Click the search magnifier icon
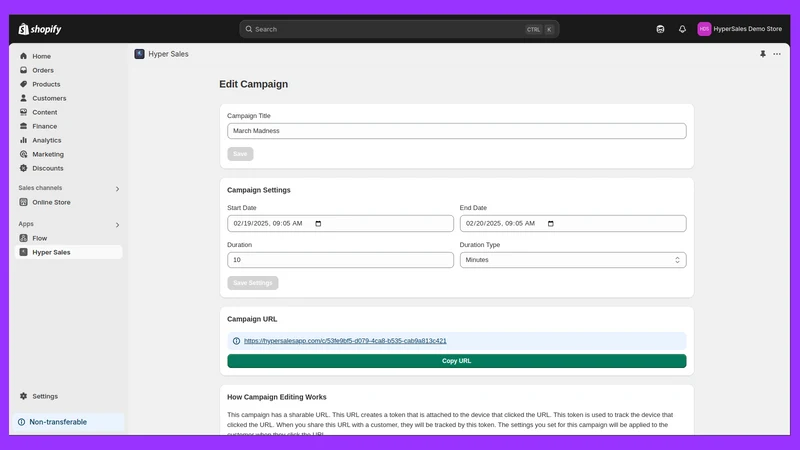This screenshot has height=450, width=800. click(248, 29)
